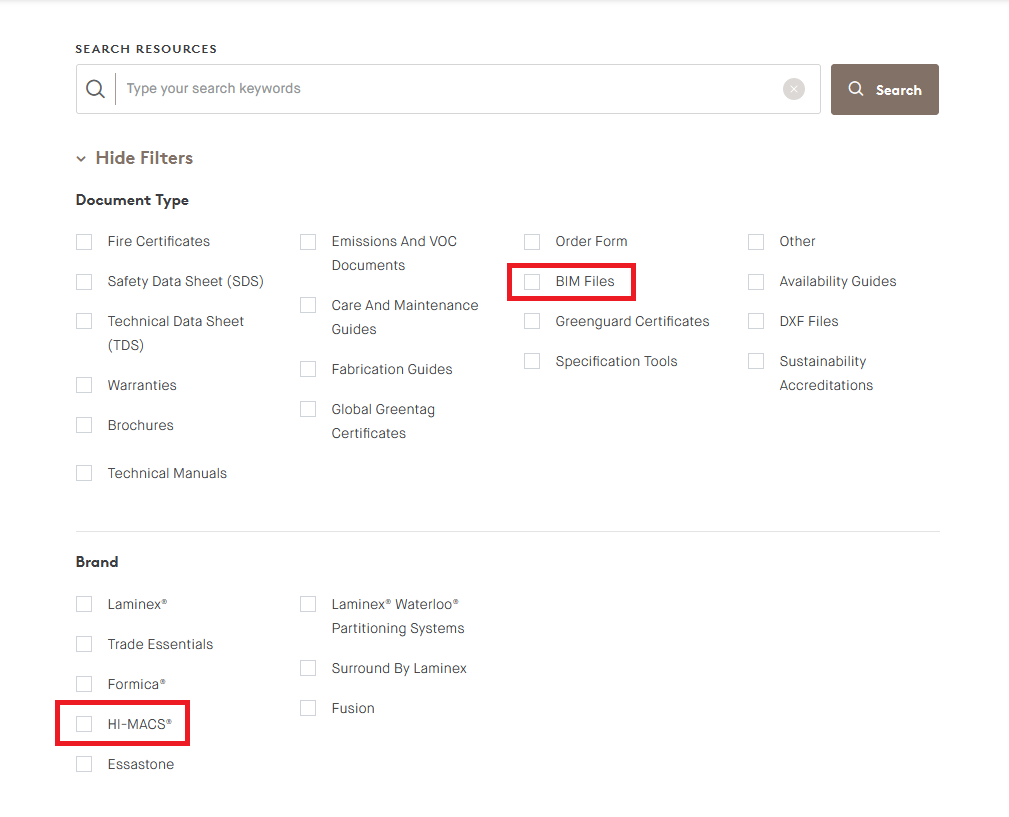Enable the Brochures filter
Image resolution: width=1009 pixels, height=817 pixels.
click(84, 425)
